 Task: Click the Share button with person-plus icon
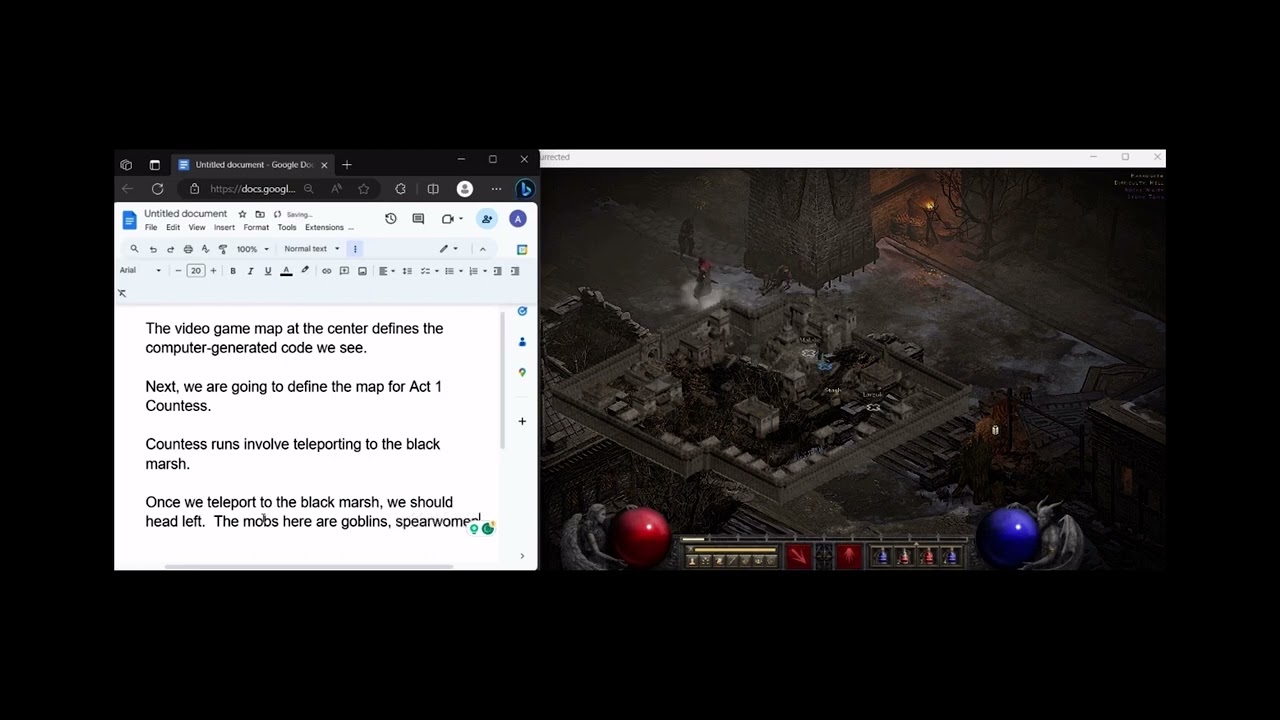(x=487, y=219)
